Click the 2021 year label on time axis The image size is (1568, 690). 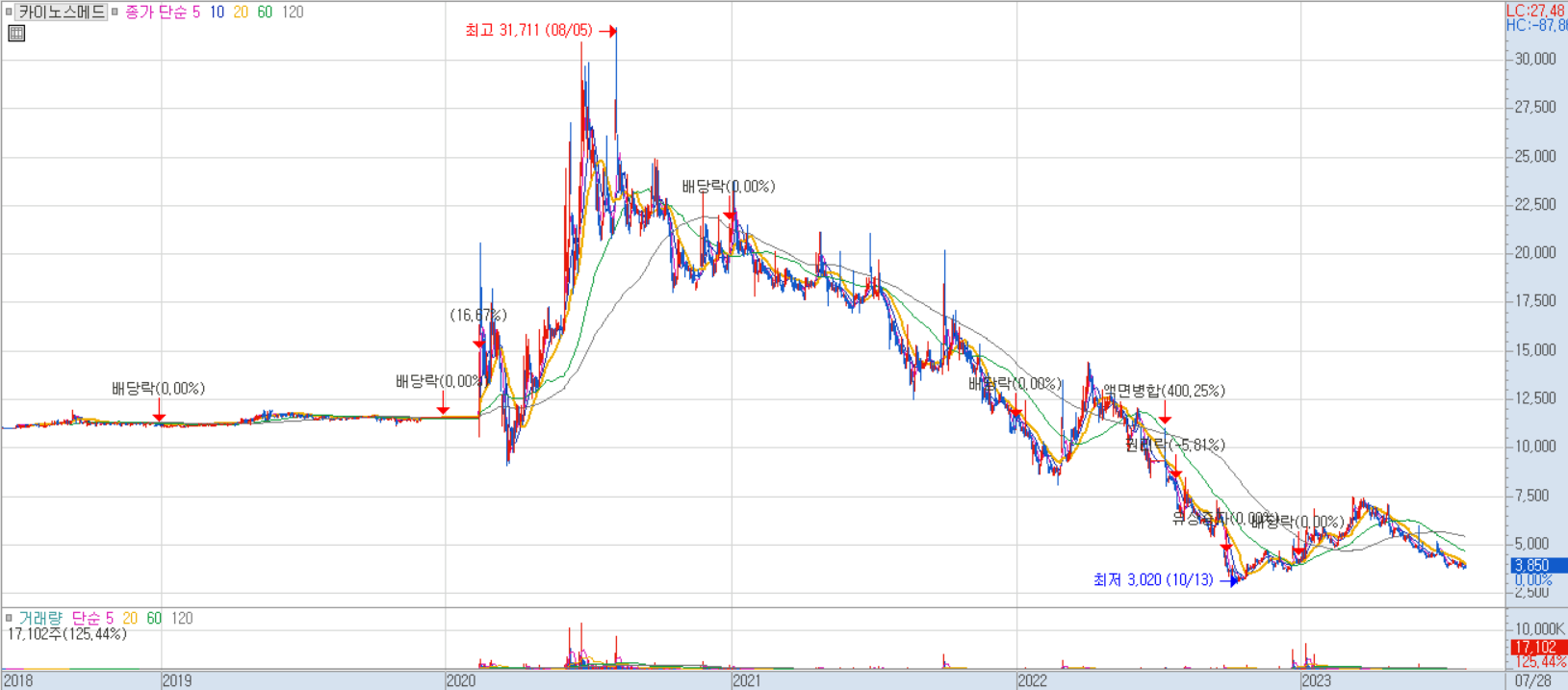747,680
